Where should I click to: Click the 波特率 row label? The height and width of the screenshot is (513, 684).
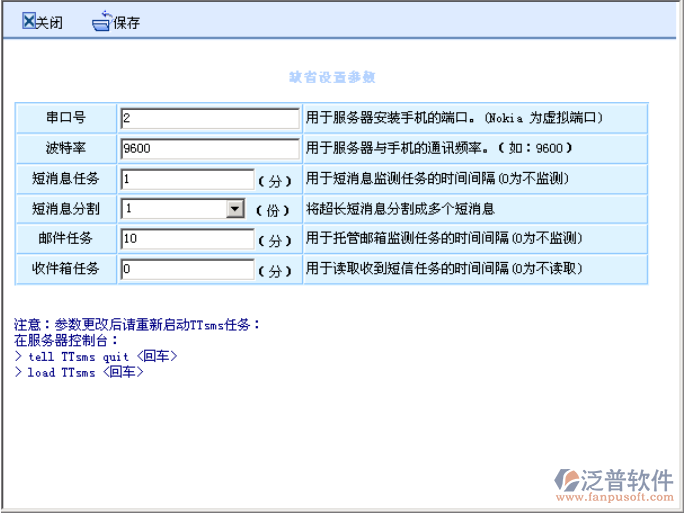click(x=66, y=148)
